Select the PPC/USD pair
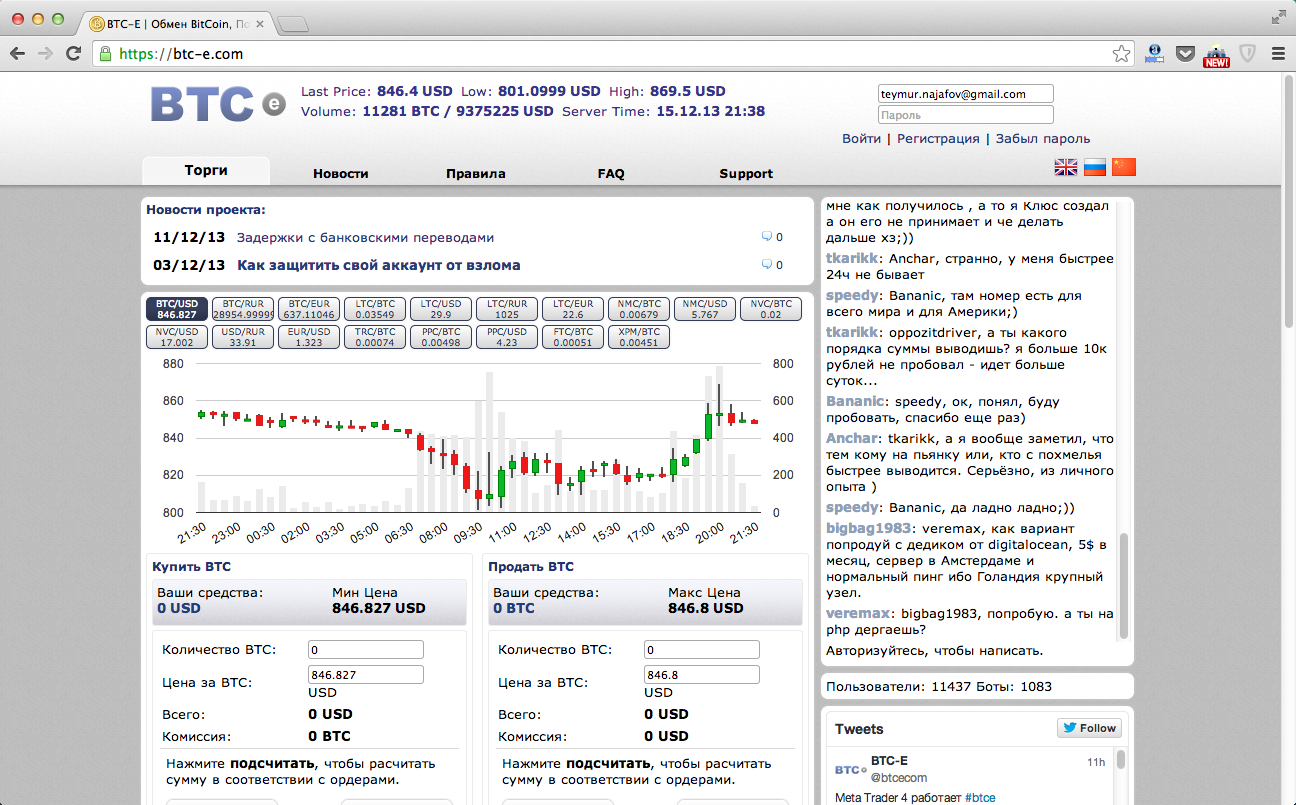The height and width of the screenshot is (805, 1296). click(x=507, y=337)
